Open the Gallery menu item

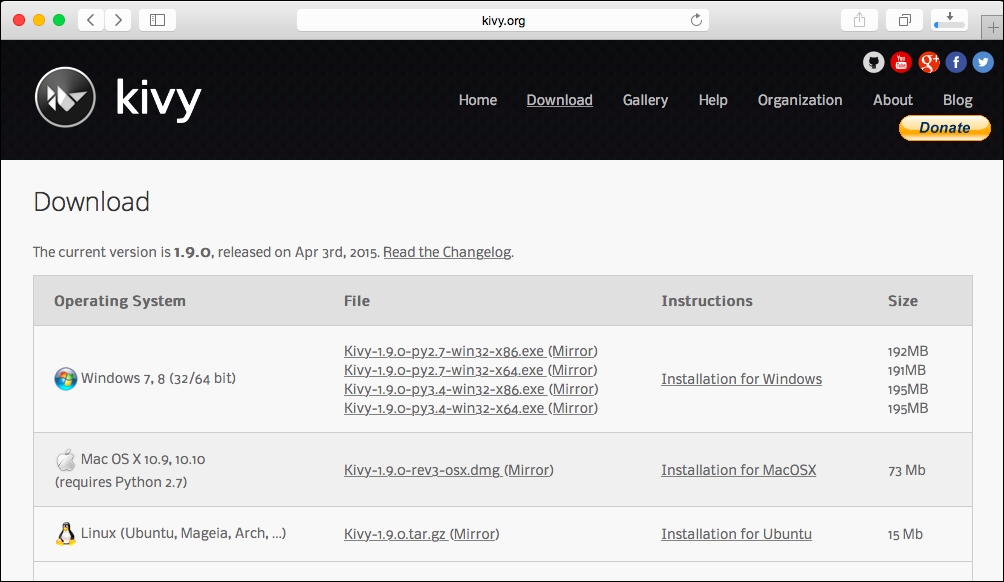645,100
